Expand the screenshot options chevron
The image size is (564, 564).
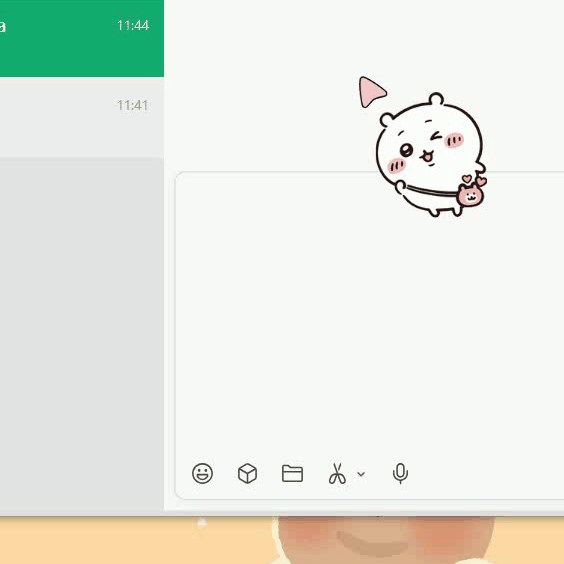tap(361, 474)
